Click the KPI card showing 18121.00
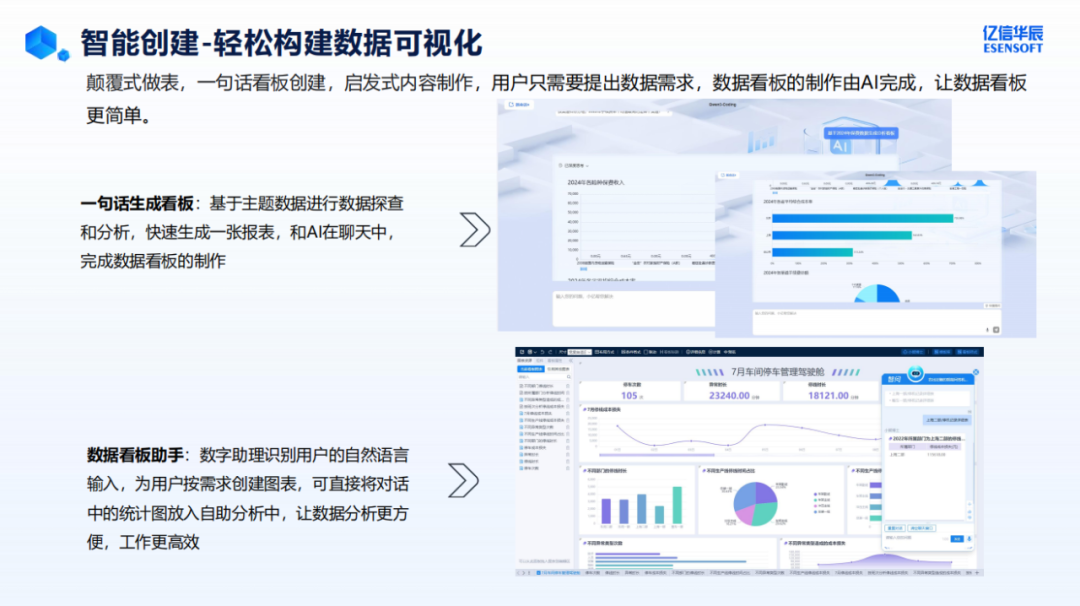 (x=831, y=390)
